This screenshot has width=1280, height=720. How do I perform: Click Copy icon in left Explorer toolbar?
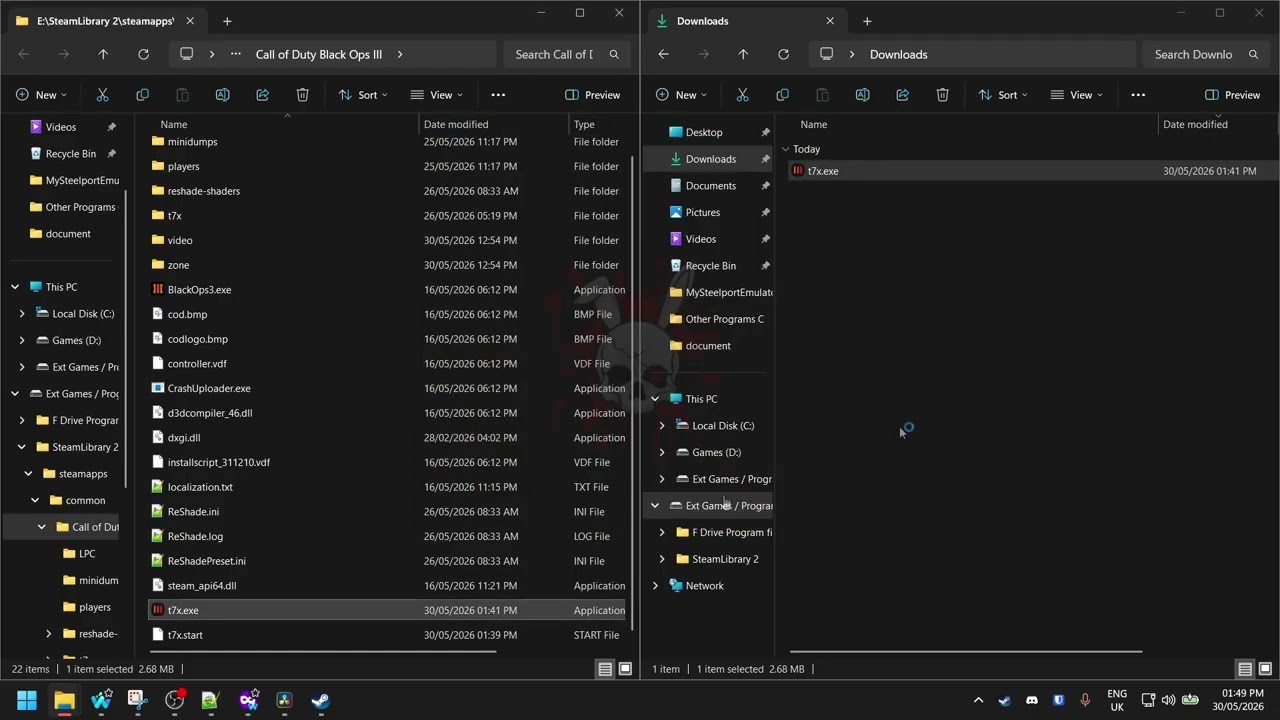pyautogui.click(x=142, y=95)
